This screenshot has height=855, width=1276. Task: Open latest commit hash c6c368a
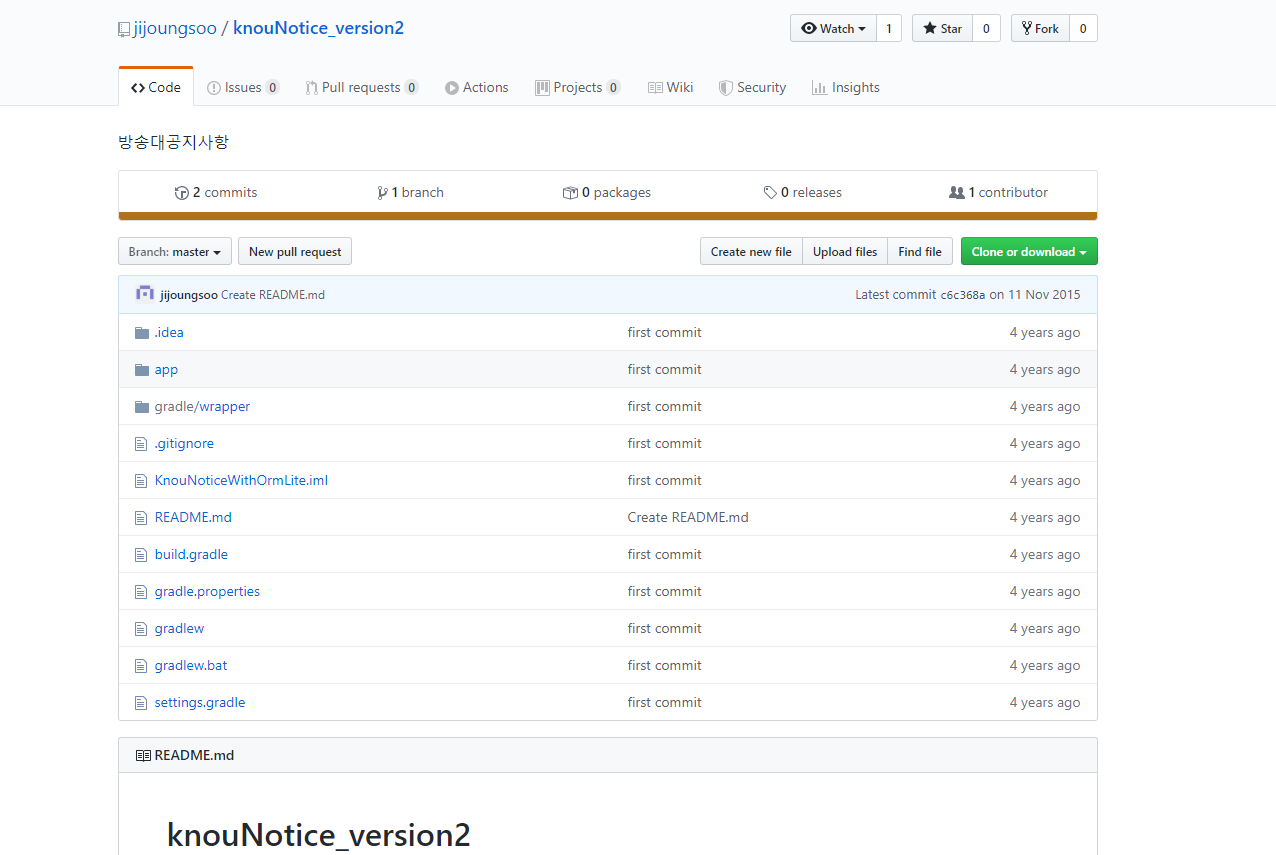point(963,295)
